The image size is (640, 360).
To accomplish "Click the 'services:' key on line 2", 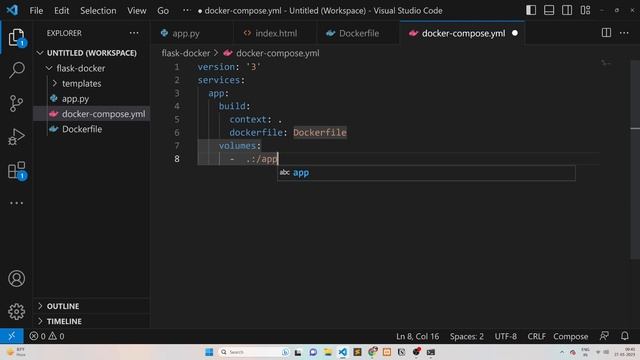I will pos(221,80).
